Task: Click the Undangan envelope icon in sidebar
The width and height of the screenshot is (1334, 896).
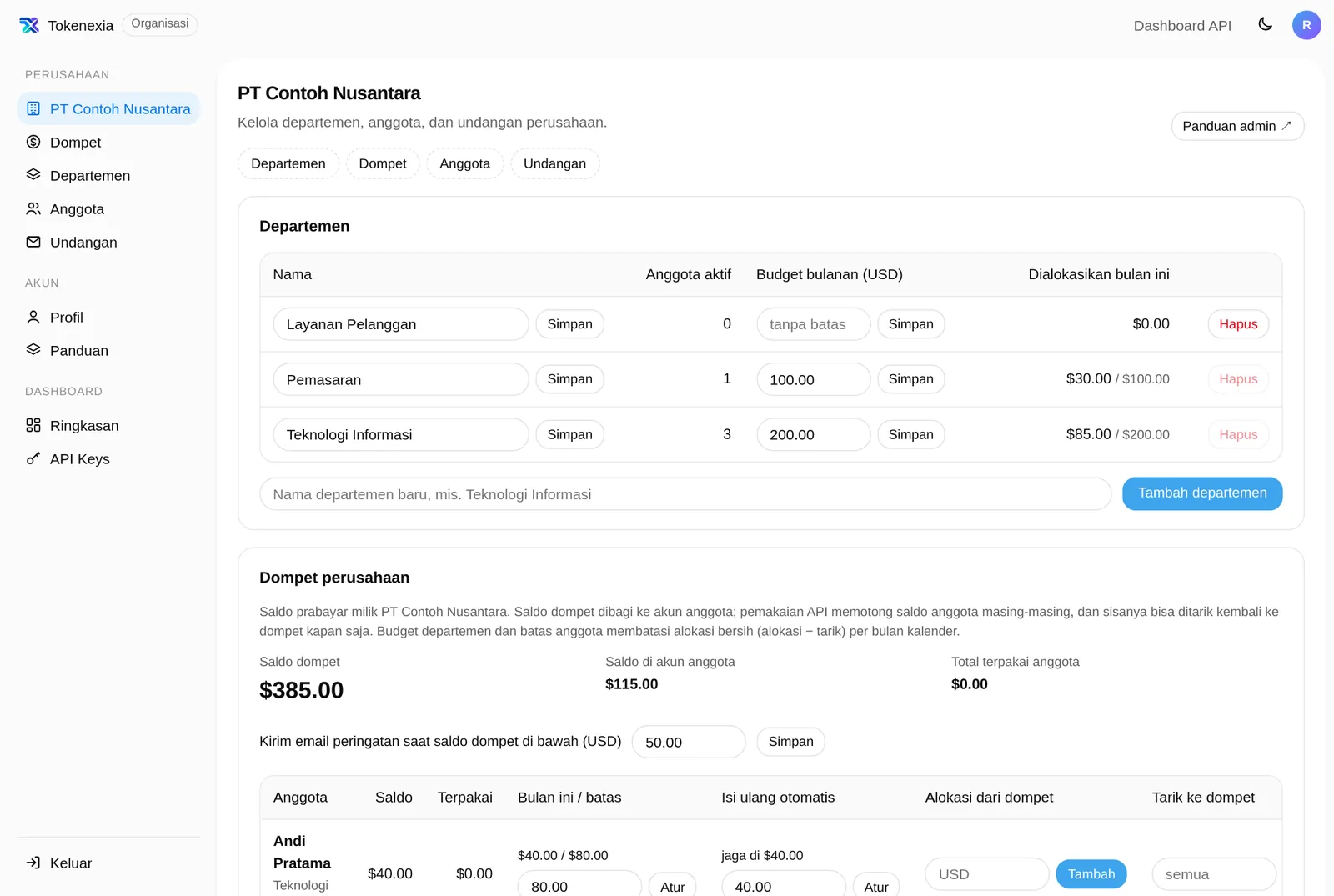Action: 33,242
